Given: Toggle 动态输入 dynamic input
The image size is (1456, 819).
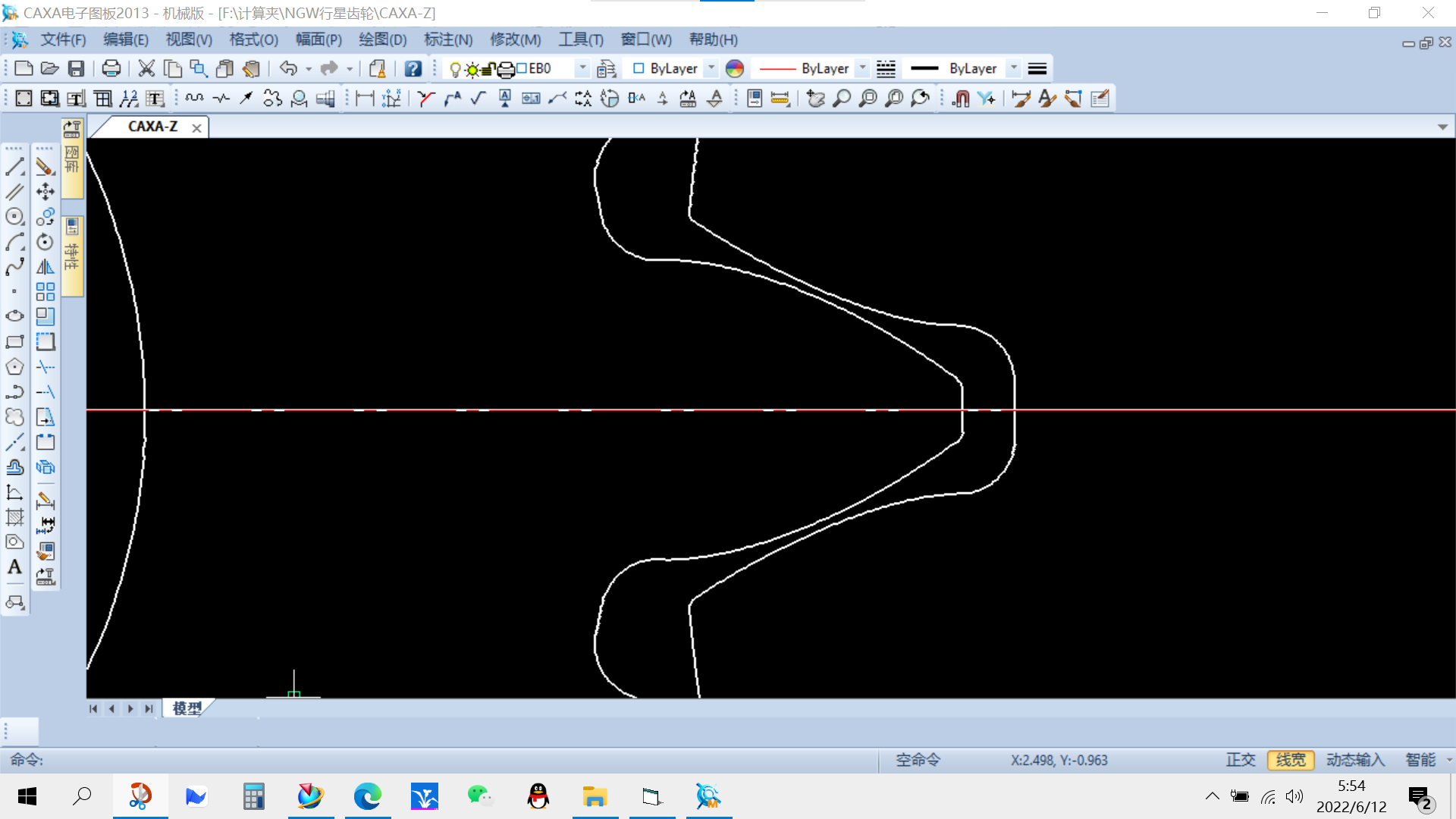Looking at the screenshot, I should (1355, 760).
